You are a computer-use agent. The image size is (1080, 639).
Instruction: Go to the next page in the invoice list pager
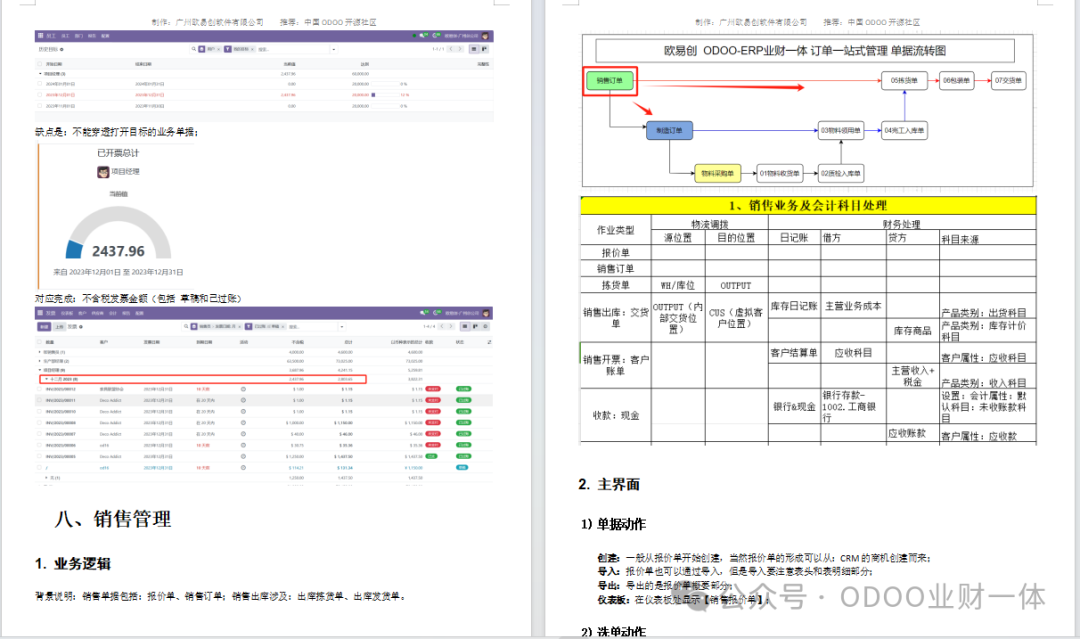[450, 326]
